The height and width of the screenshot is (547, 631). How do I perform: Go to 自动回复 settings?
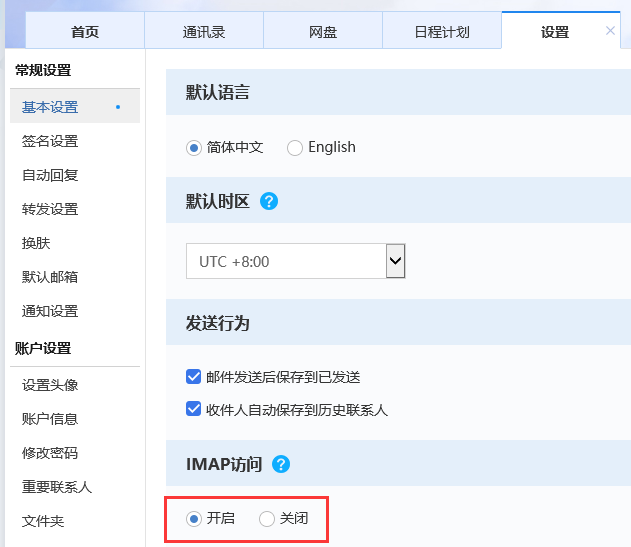50,175
